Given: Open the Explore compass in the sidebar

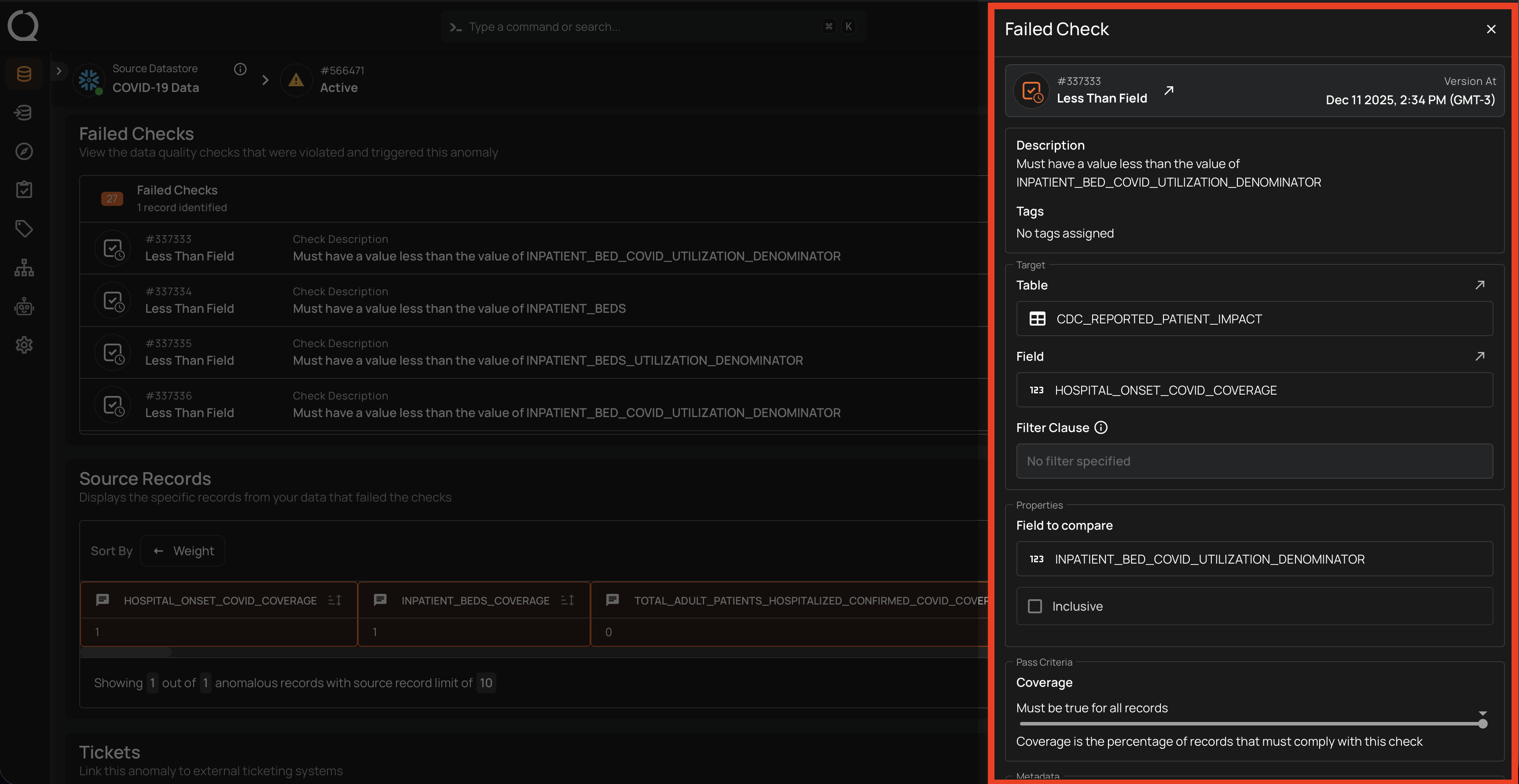Looking at the screenshot, I should coord(24,151).
